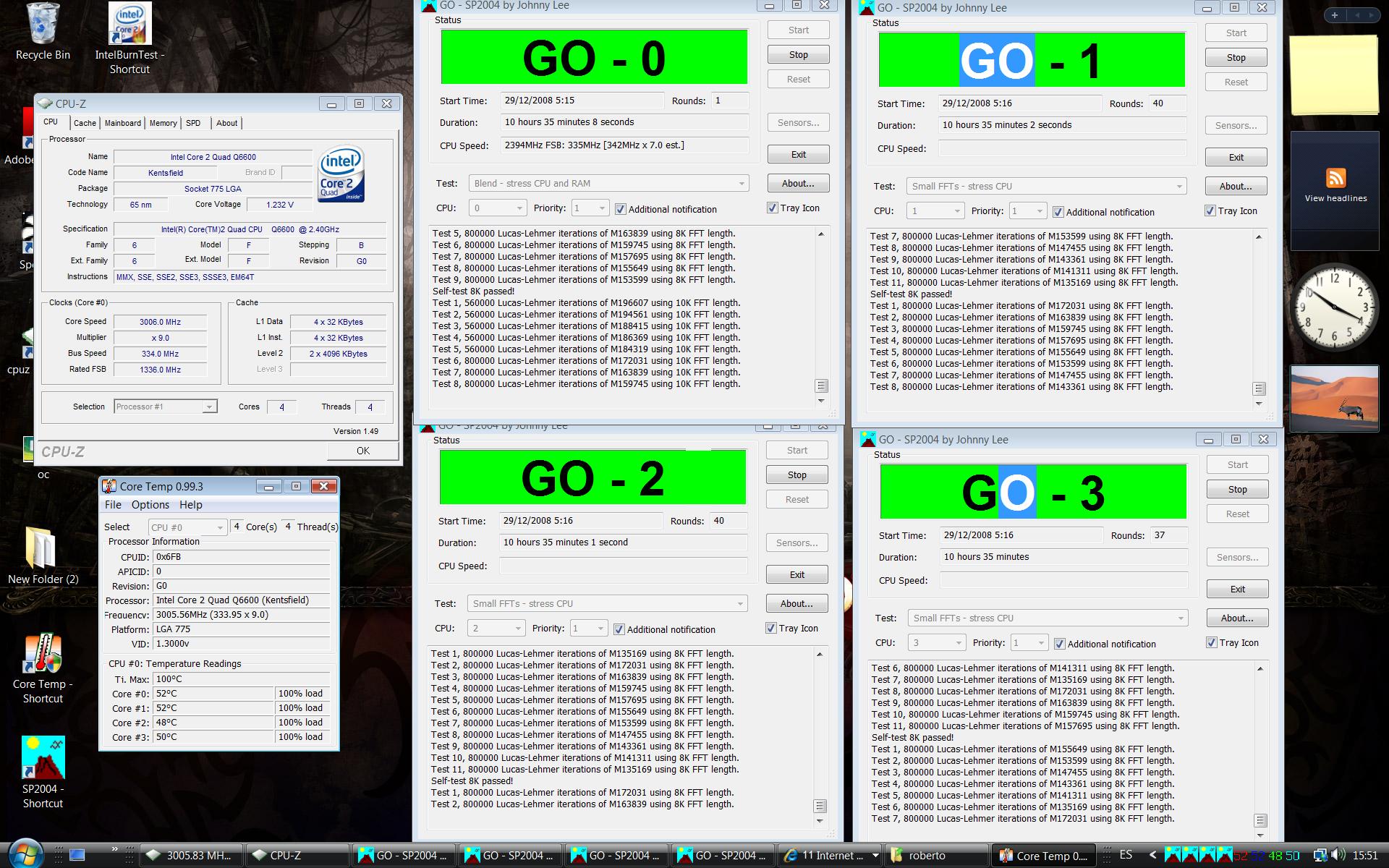Click the add gadget plus icon in sidebar
This screenshot has width=1389, height=868.
(x=1335, y=15)
